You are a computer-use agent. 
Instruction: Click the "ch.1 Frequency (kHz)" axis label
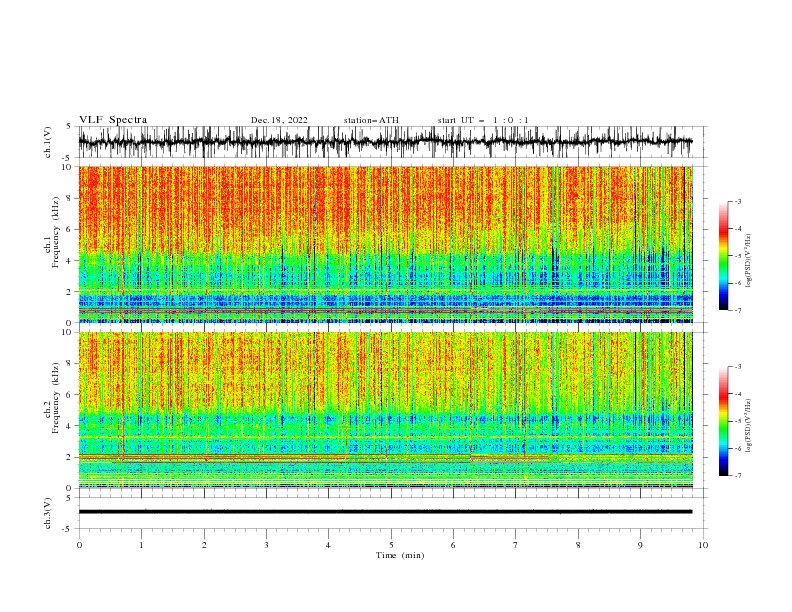(52, 231)
